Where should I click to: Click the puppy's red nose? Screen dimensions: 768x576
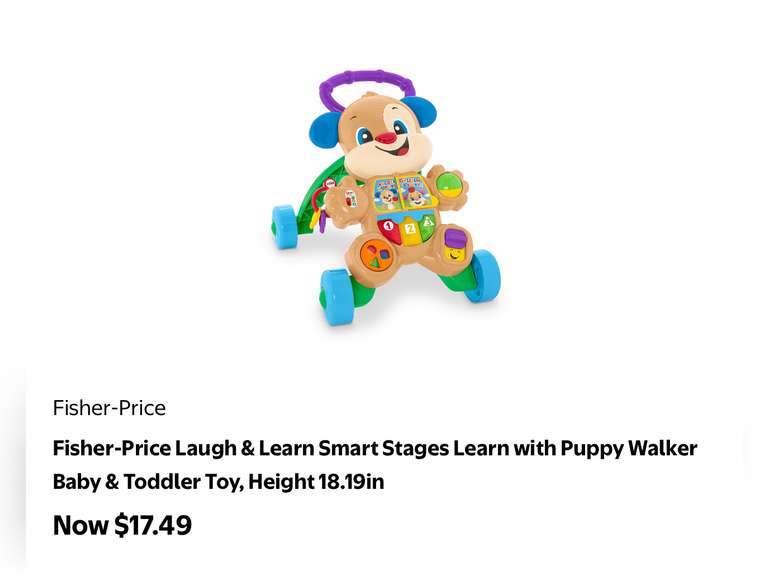click(387, 138)
